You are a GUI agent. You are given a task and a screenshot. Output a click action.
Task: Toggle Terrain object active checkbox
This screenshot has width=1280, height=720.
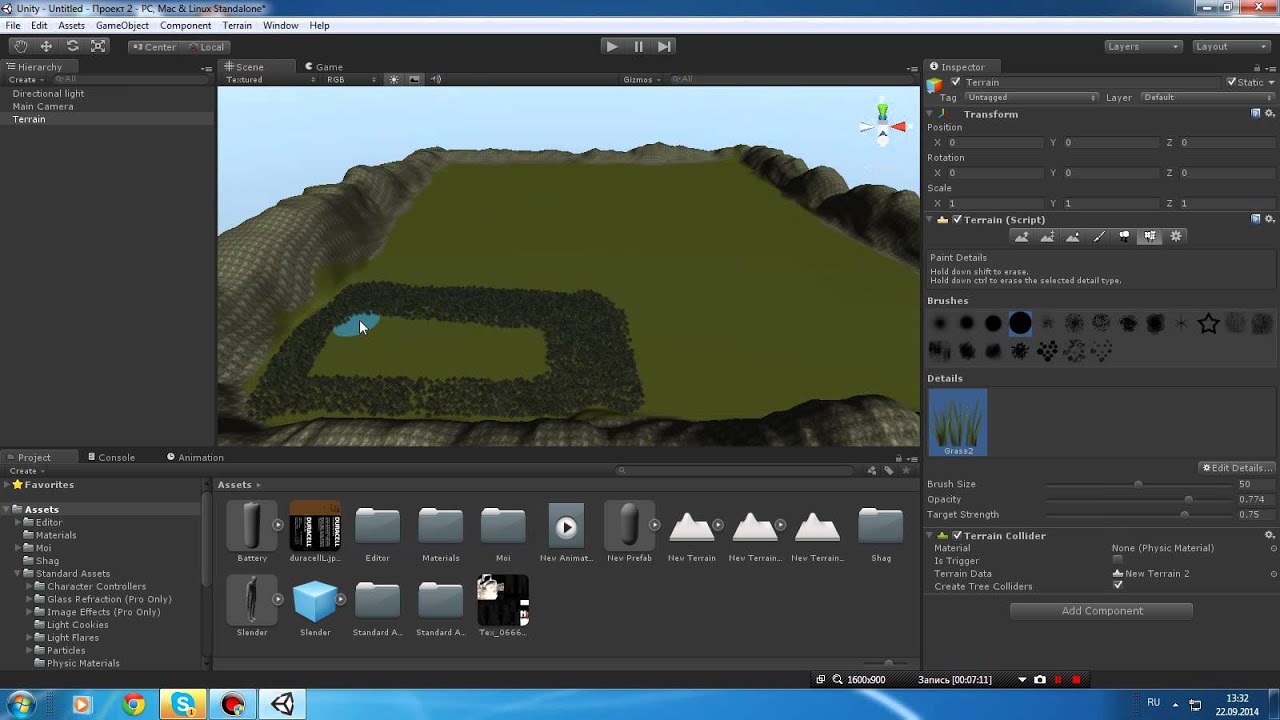[956, 82]
